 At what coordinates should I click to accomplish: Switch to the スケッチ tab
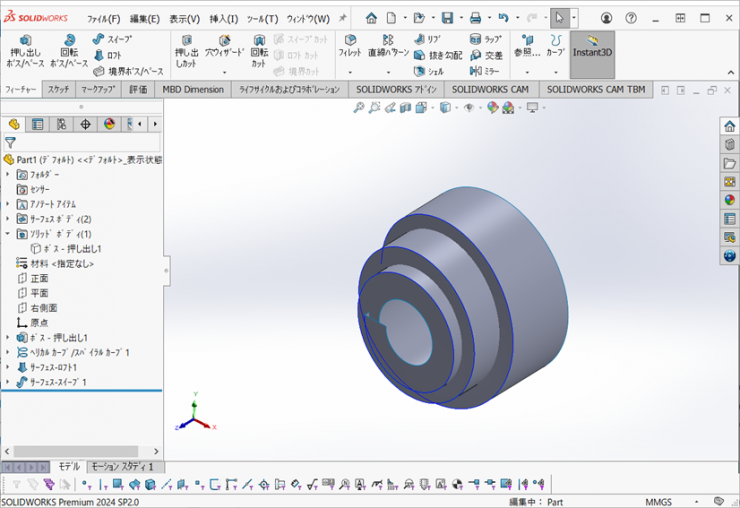click(x=58, y=89)
